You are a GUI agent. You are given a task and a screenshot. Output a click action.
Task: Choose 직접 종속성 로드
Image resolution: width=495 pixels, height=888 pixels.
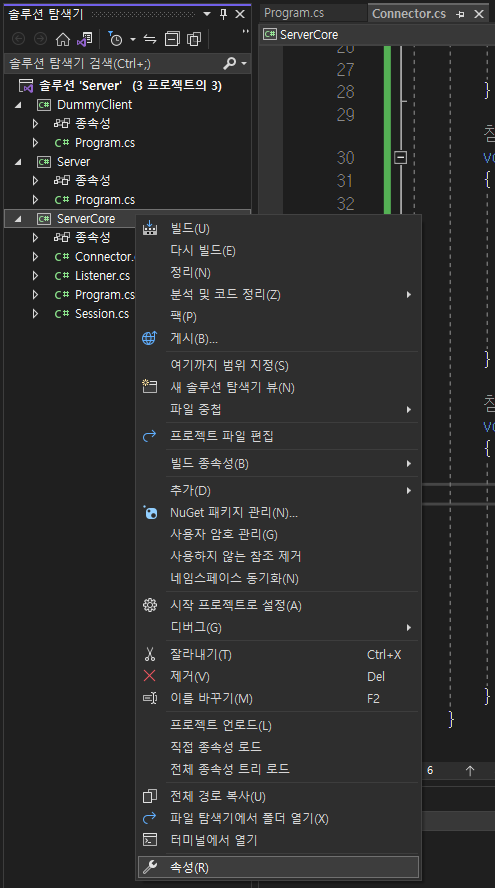pyautogui.click(x=278, y=748)
